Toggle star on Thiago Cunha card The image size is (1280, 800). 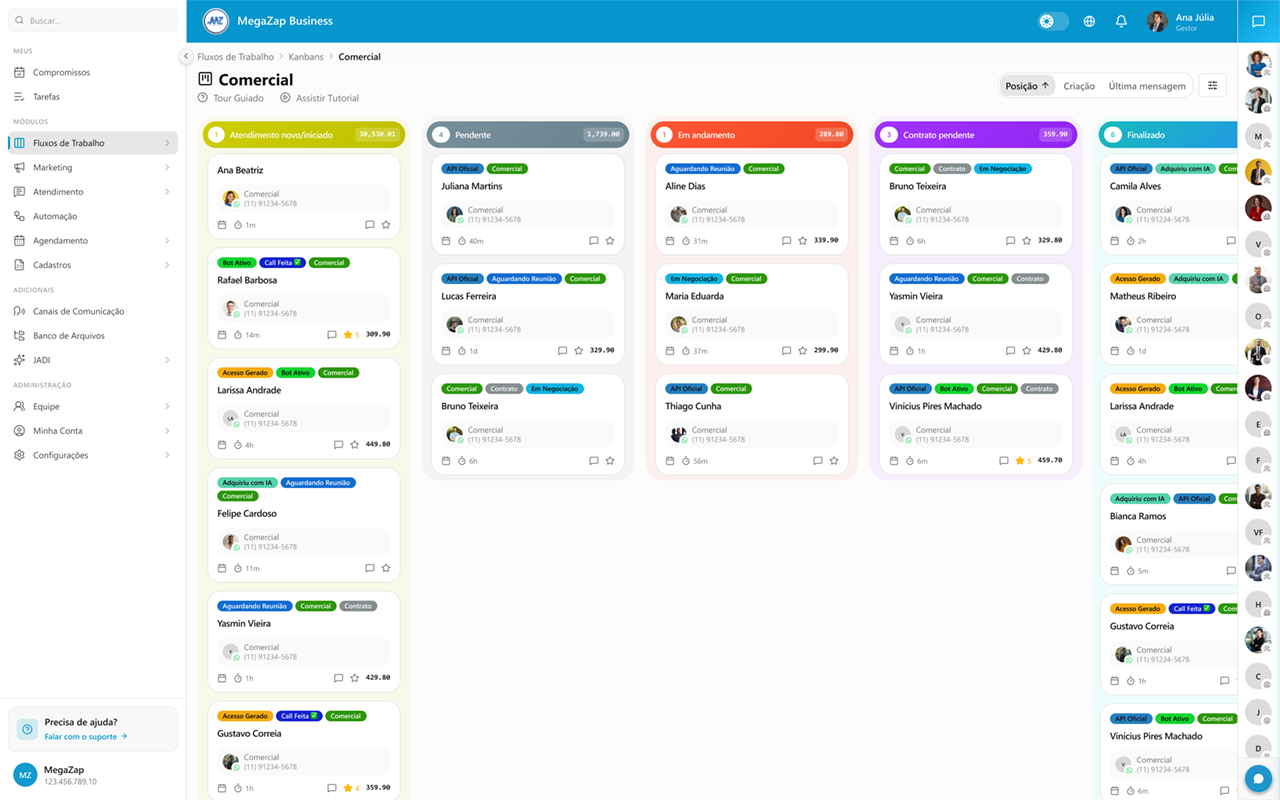pyautogui.click(x=834, y=461)
